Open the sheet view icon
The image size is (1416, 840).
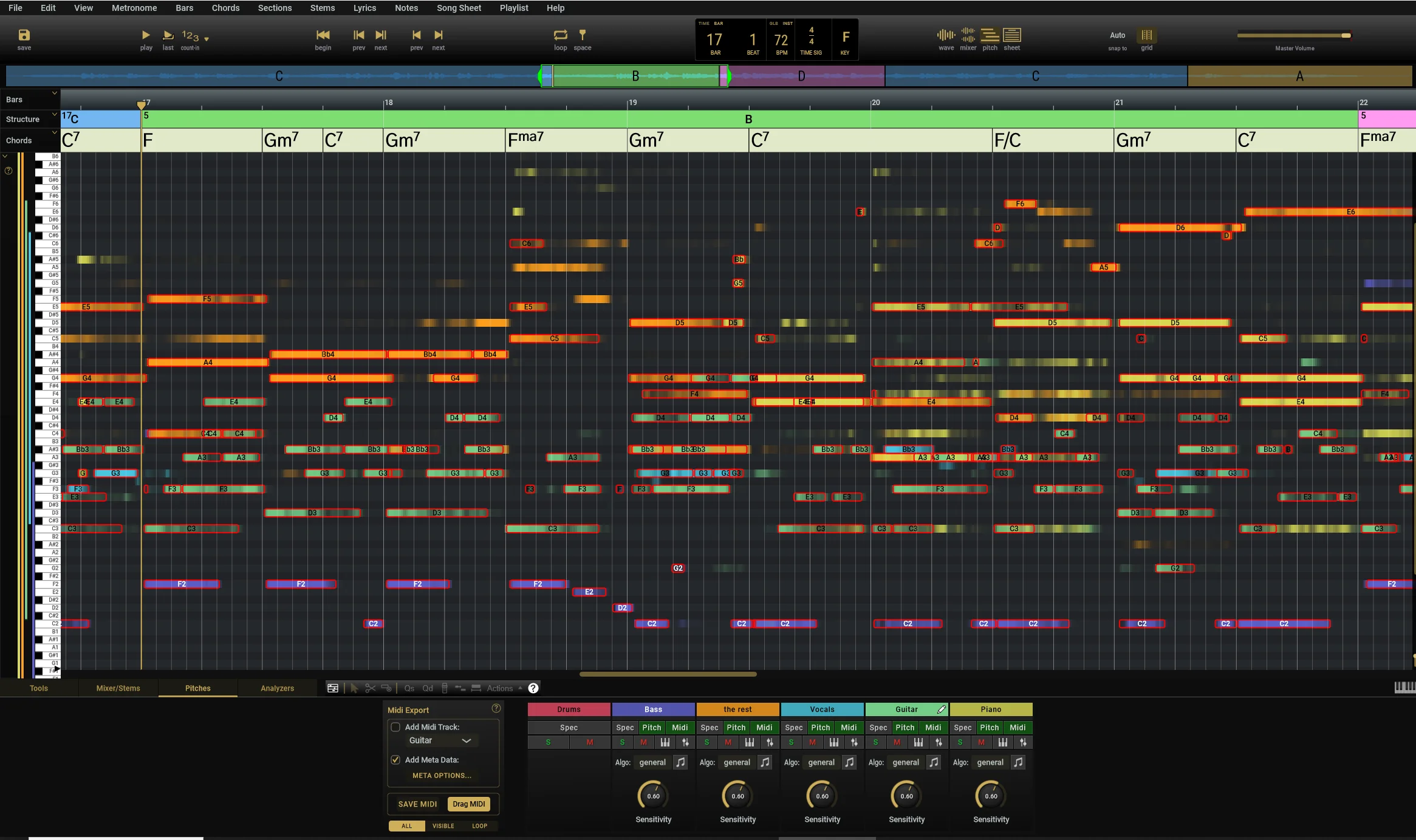(x=1012, y=35)
